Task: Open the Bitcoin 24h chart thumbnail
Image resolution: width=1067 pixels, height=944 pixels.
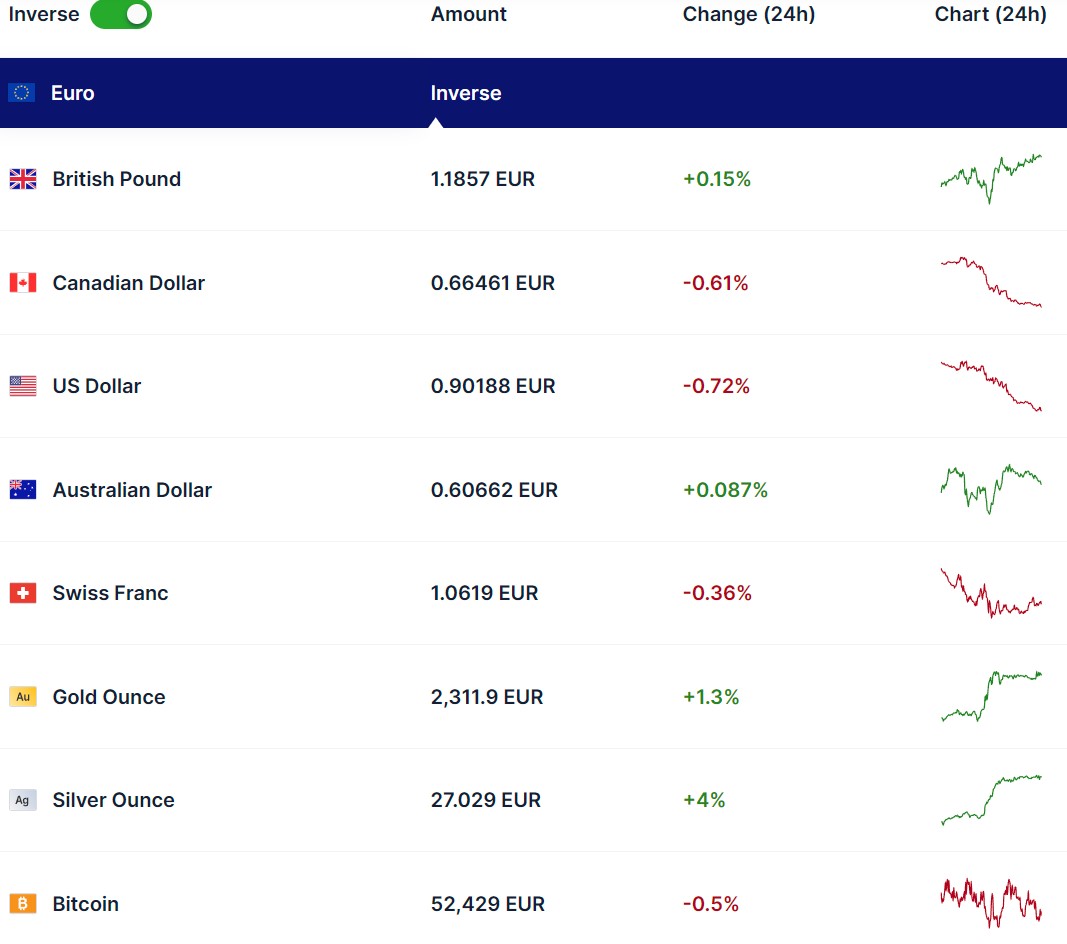Action: pos(990,903)
